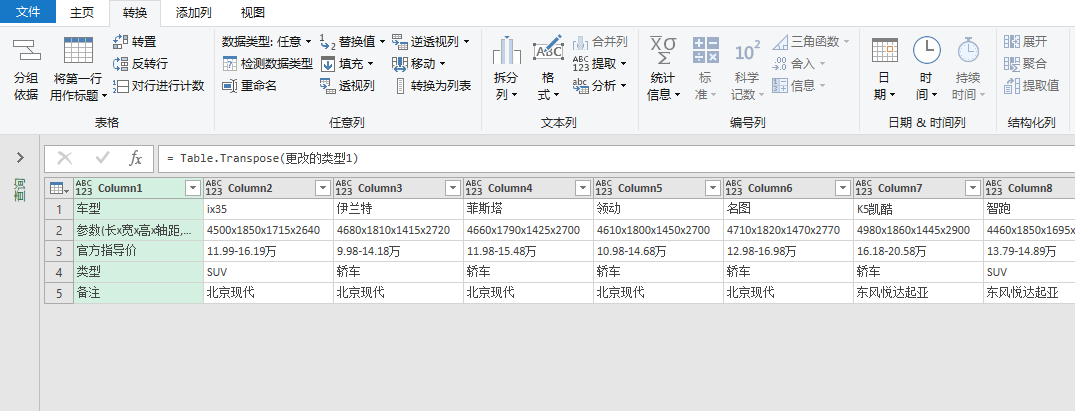Click the Rename (重命名) button
Image resolution: width=1075 pixels, height=411 pixels.
250,86
